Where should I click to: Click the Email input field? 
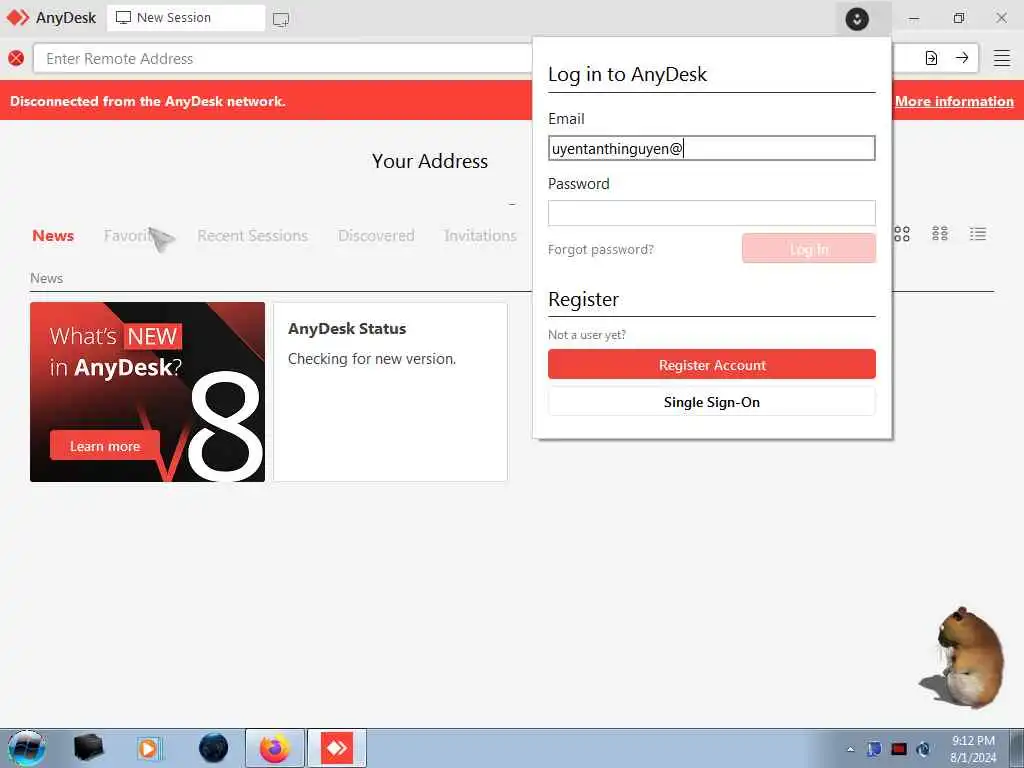pos(711,148)
